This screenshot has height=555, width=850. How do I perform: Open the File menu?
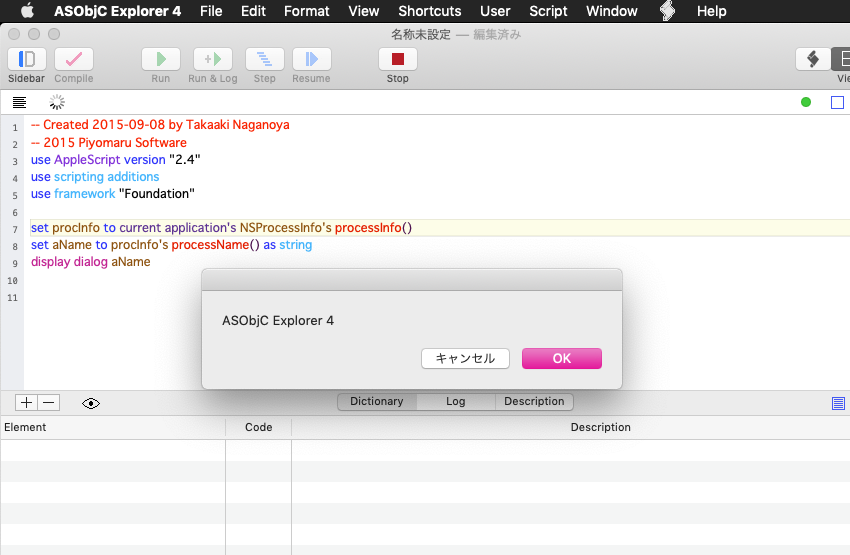pyautogui.click(x=211, y=11)
